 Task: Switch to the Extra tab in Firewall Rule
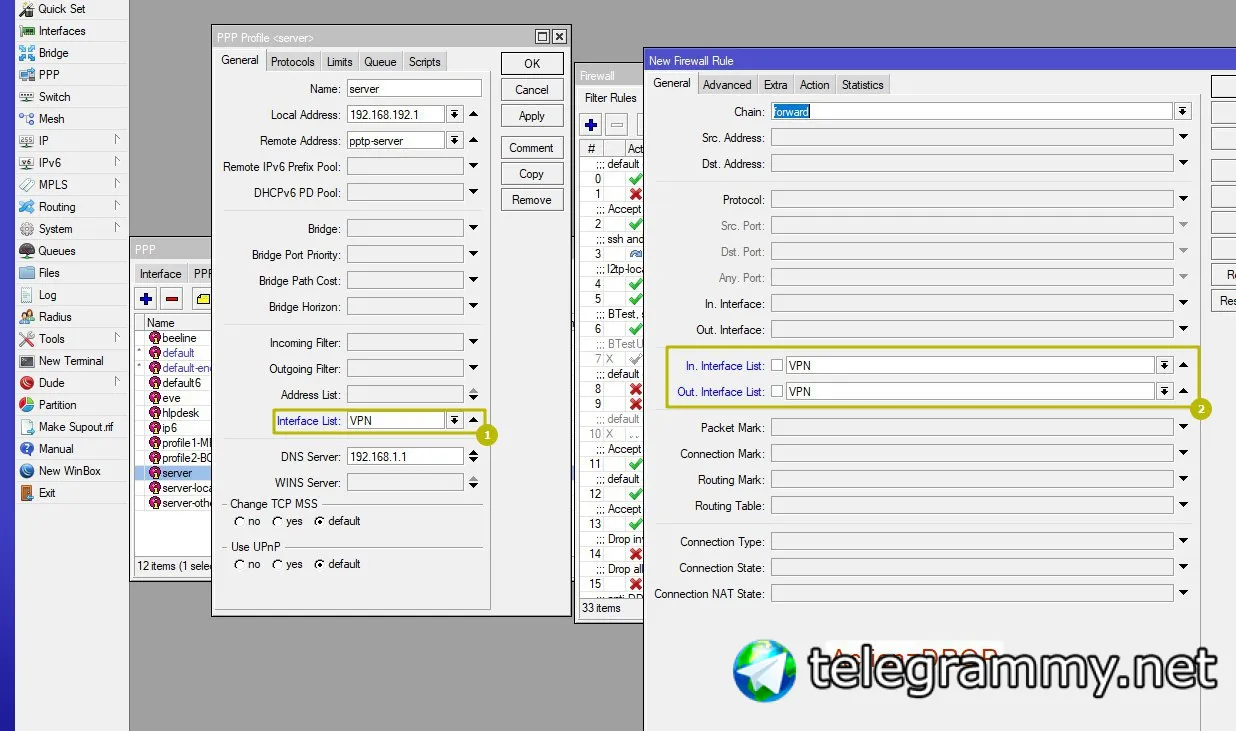[776, 85]
